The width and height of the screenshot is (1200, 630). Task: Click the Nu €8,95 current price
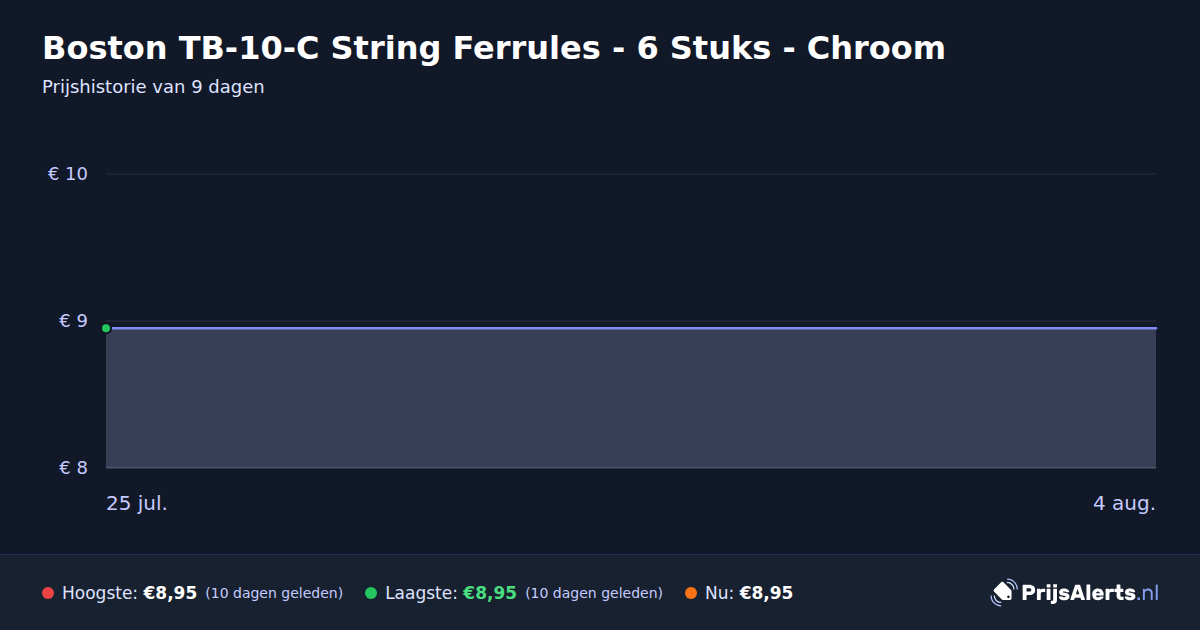(x=766, y=593)
